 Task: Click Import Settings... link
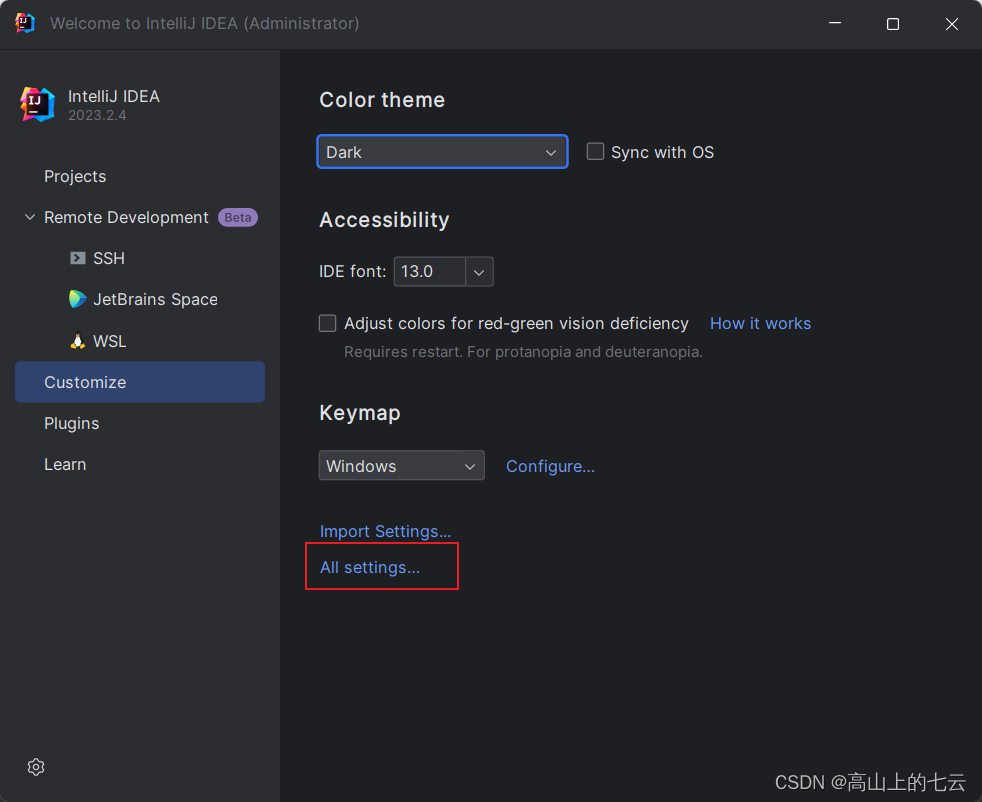point(385,531)
